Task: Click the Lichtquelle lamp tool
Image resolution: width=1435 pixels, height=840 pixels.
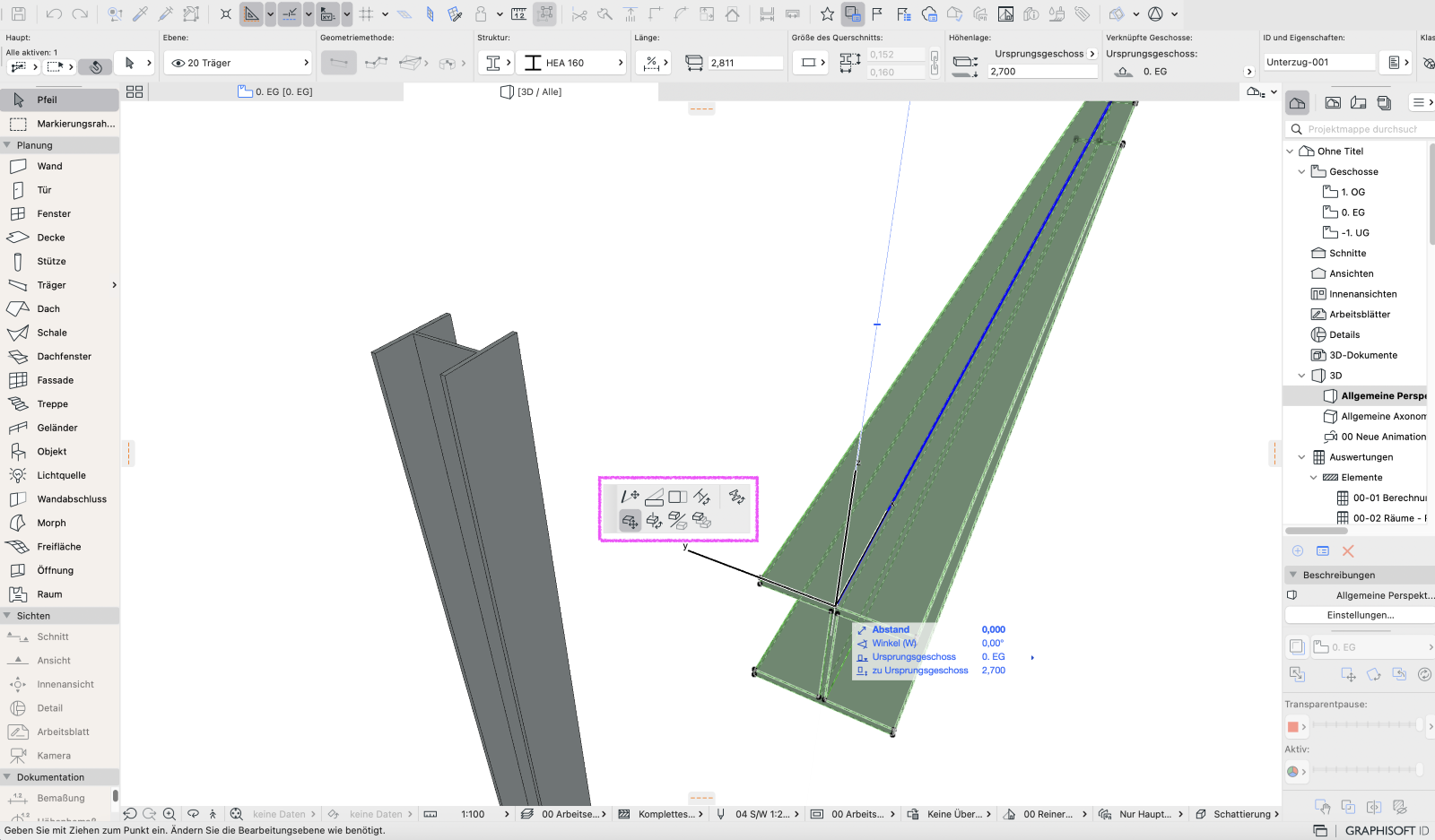Action: coord(59,475)
